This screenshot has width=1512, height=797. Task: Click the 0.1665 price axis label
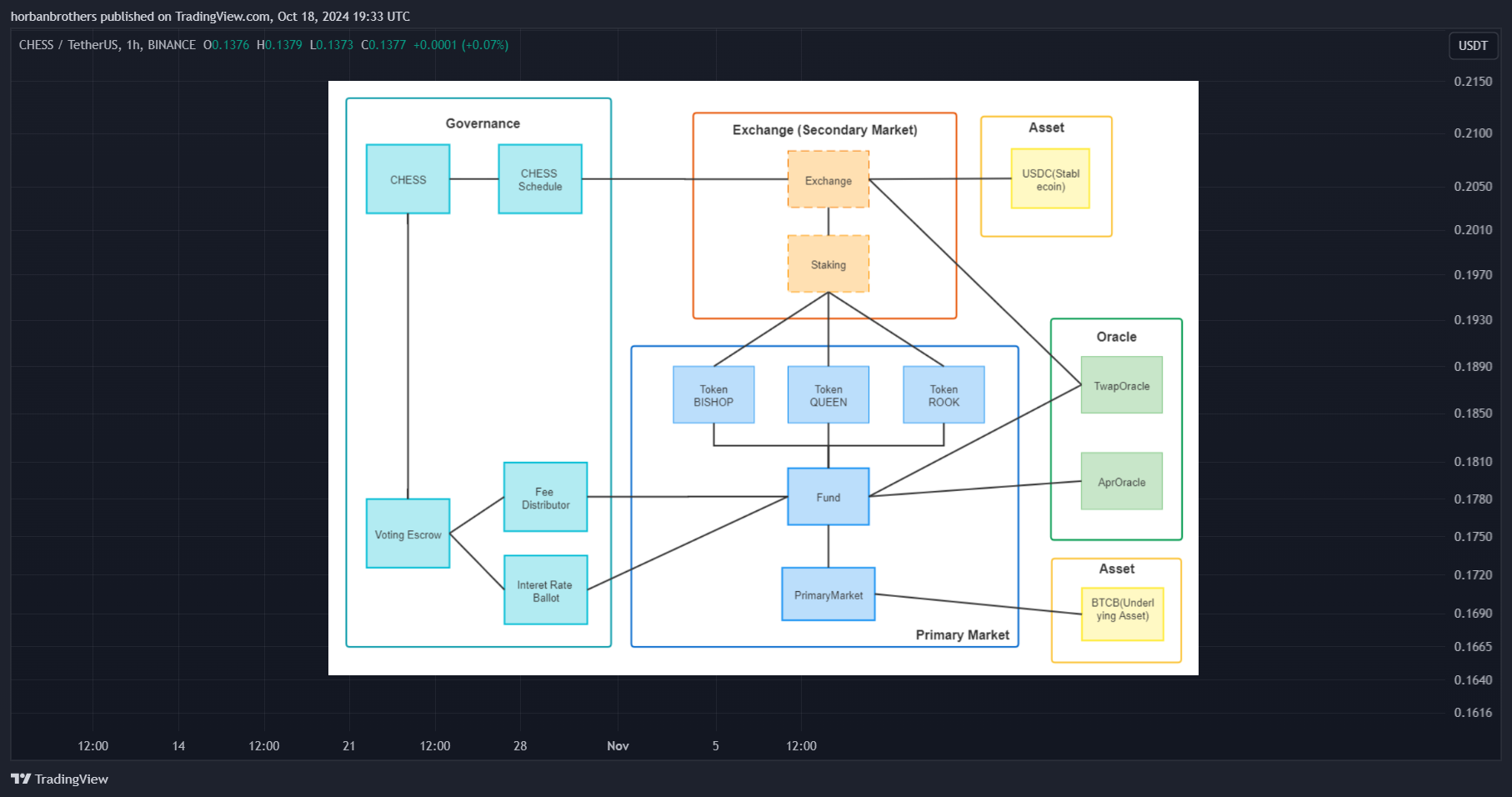coord(1473,647)
